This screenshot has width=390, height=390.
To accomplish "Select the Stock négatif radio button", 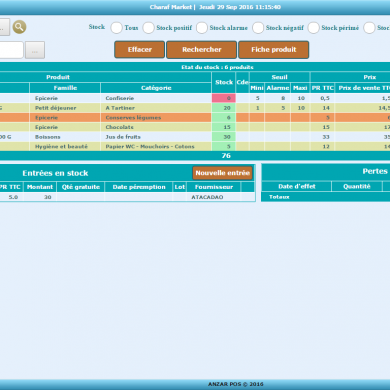I will pos(258,28).
